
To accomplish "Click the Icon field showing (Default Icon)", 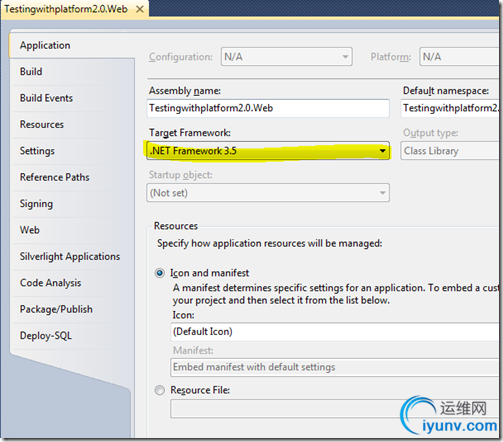I will tap(335, 332).
